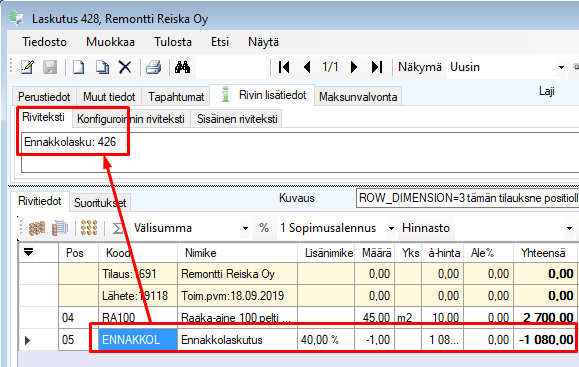579x367 pixels.
Task: Go to next record arrow
Action: tap(354, 67)
